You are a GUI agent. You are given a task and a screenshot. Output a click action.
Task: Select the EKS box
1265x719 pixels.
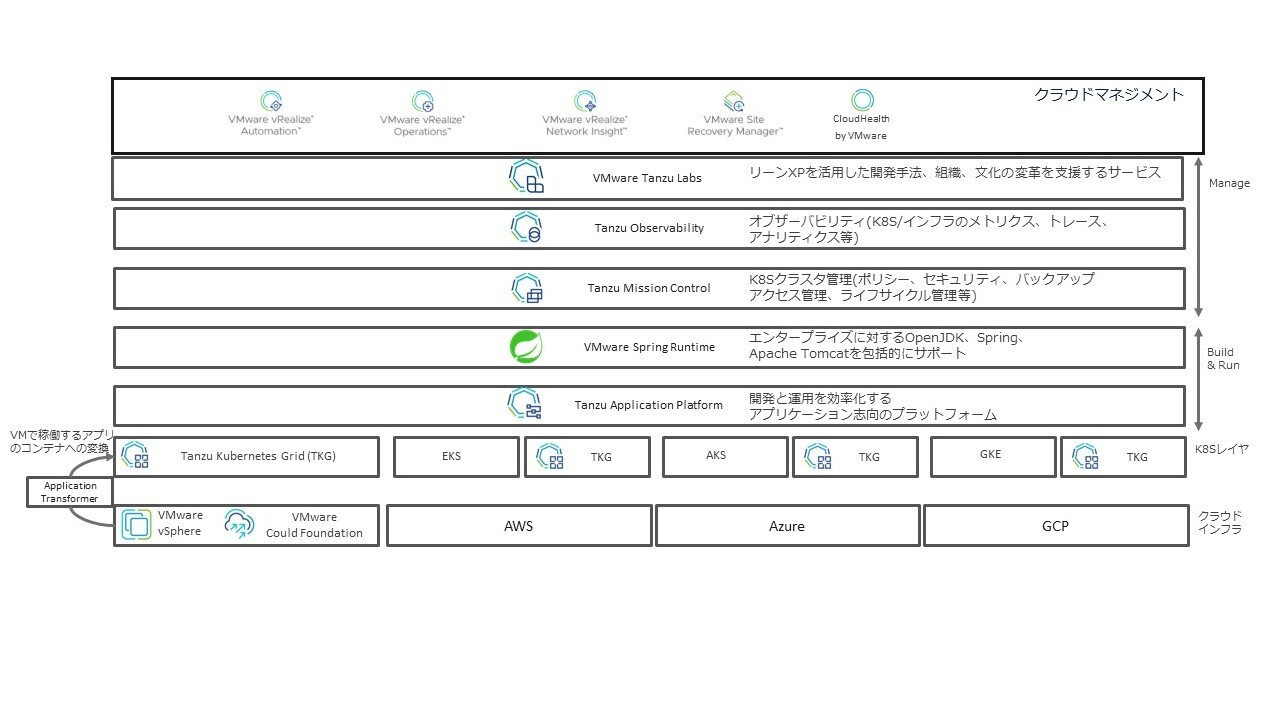click(x=457, y=456)
